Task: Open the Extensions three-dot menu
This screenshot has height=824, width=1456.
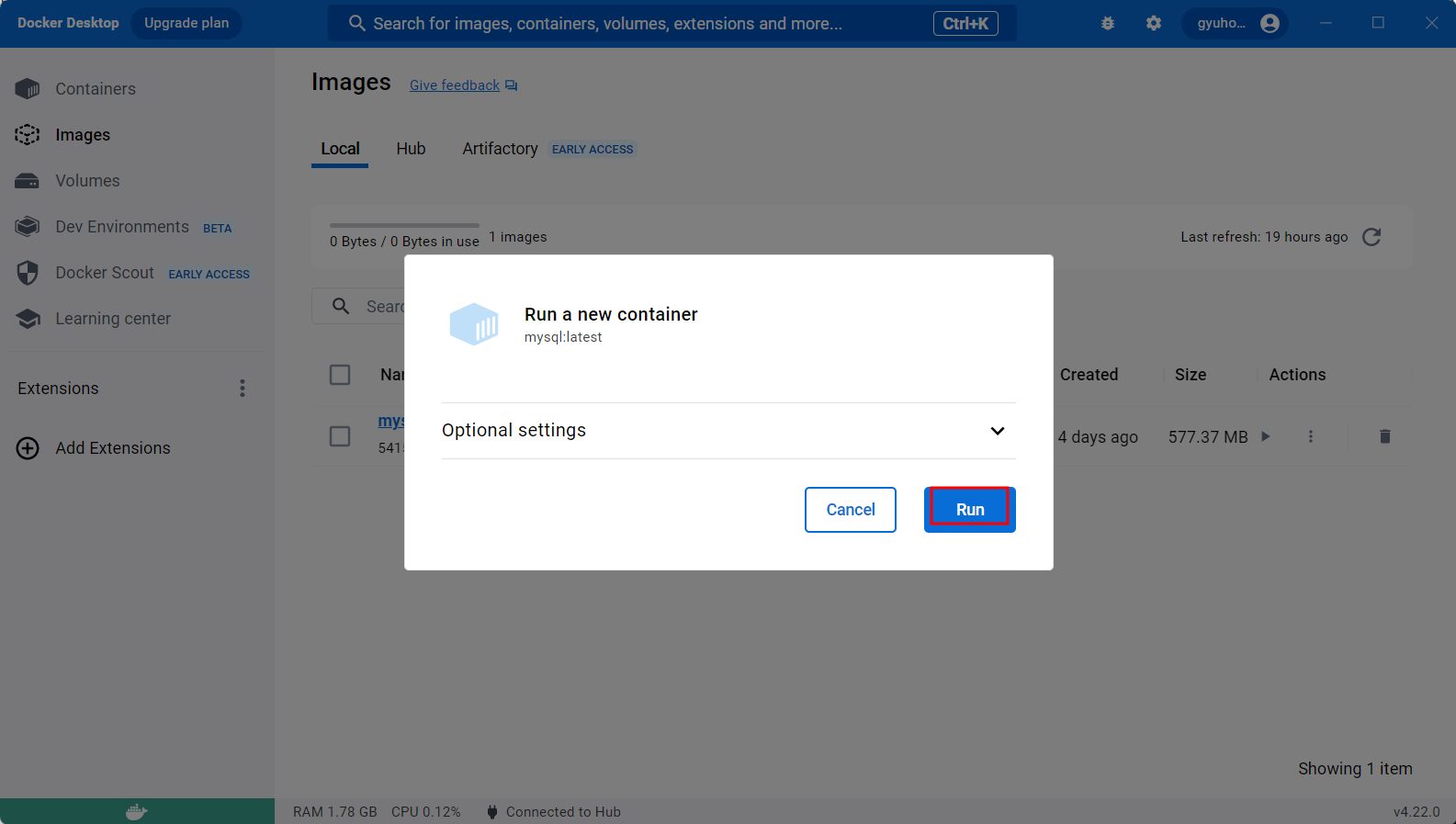Action: (243, 389)
